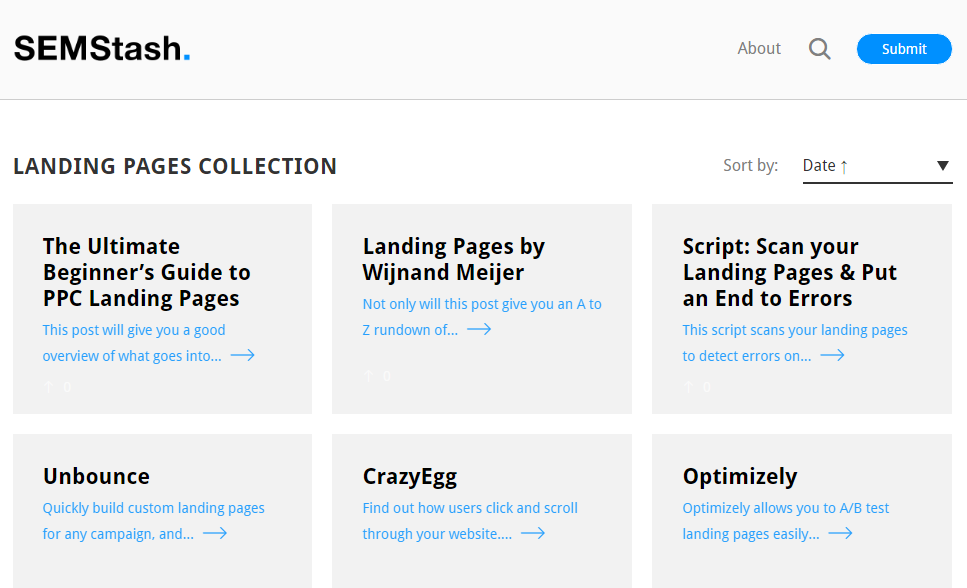The width and height of the screenshot is (967, 588).
Task: Click the 'Sort by:' label
Action: point(751,165)
